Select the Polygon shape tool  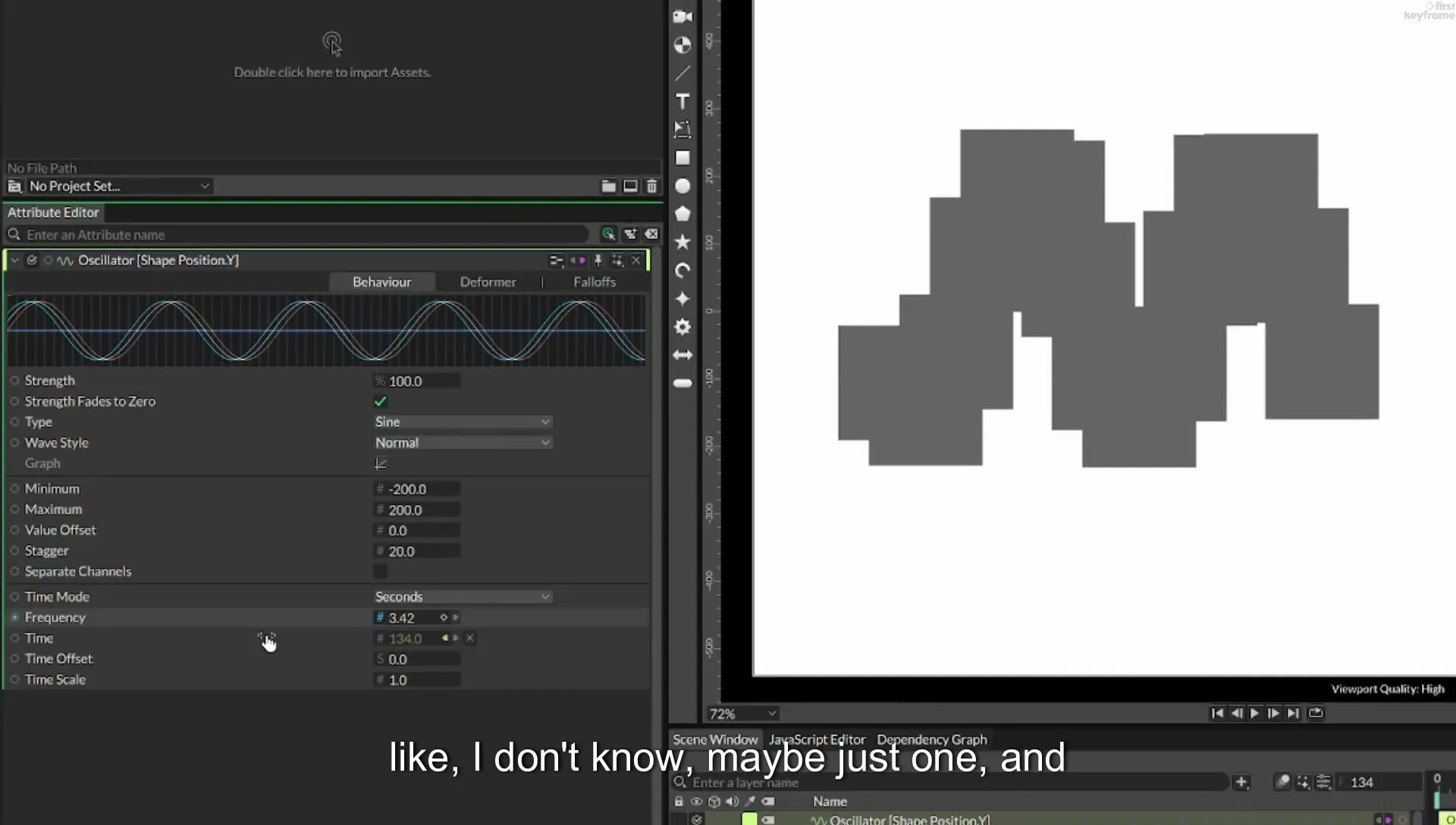[x=682, y=214]
